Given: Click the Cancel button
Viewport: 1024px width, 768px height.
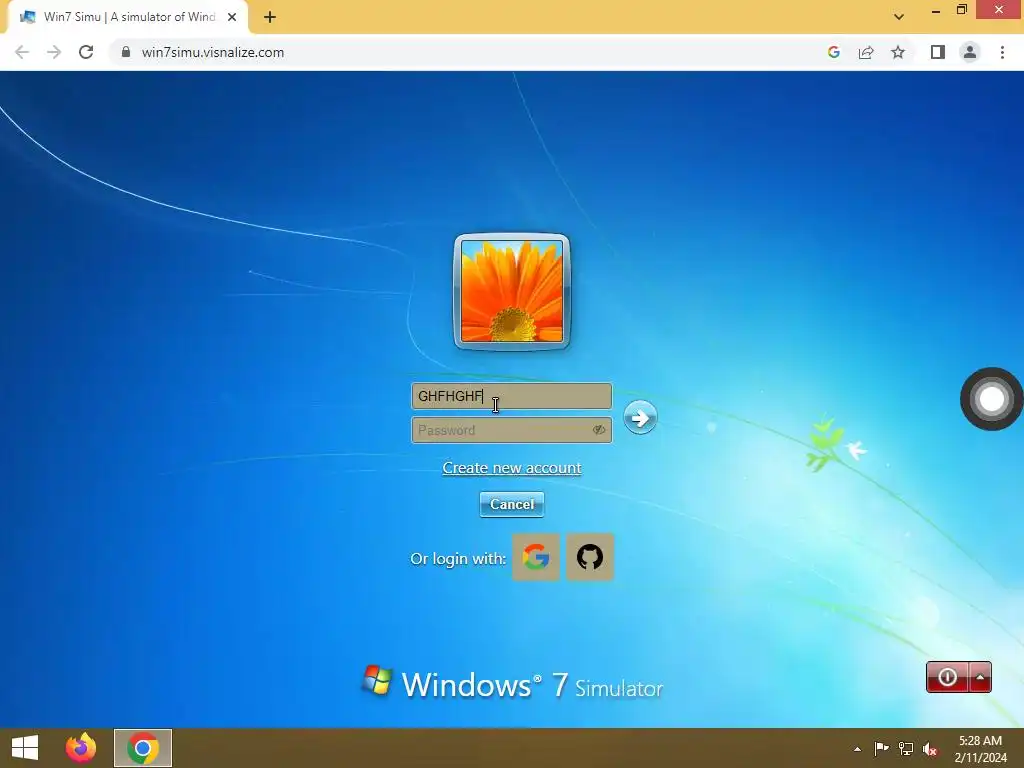Looking at the screenshot, I should pos(511,504).
